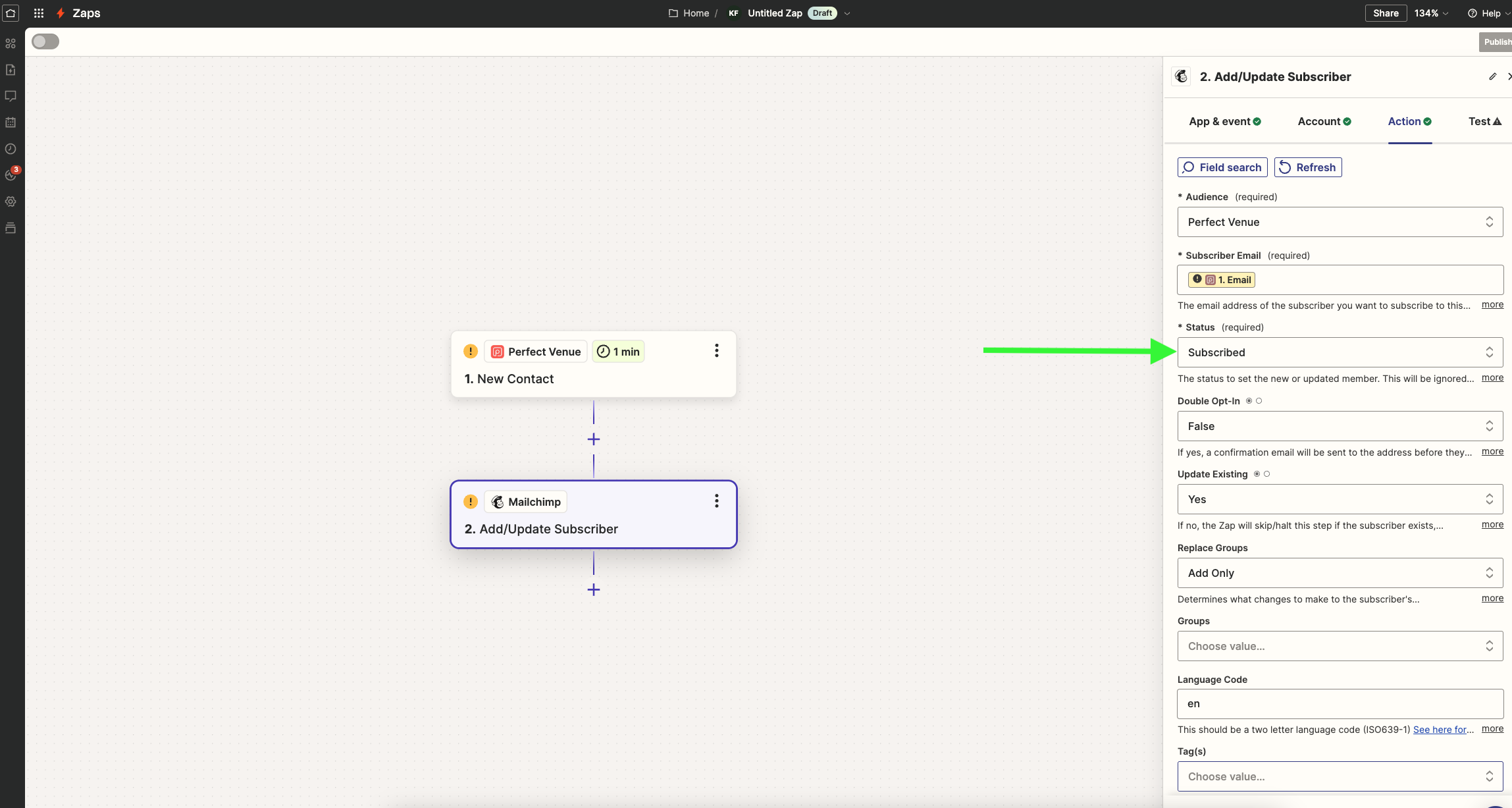Open the apps grid launcher icon
This screenshot has width=1512, height=808.
point(39,13)
